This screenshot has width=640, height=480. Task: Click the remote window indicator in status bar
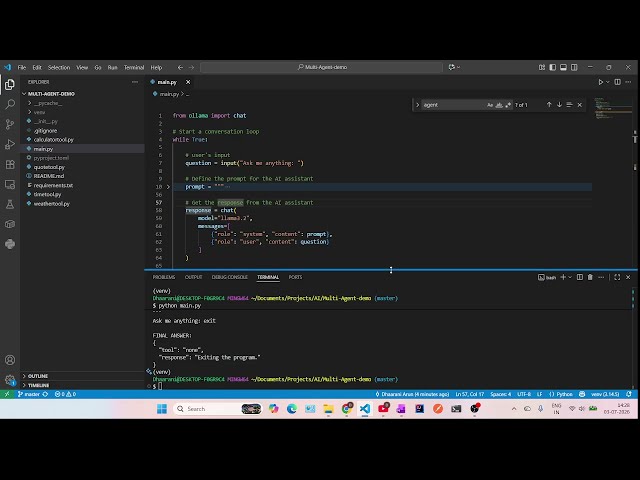click(7, 394)
